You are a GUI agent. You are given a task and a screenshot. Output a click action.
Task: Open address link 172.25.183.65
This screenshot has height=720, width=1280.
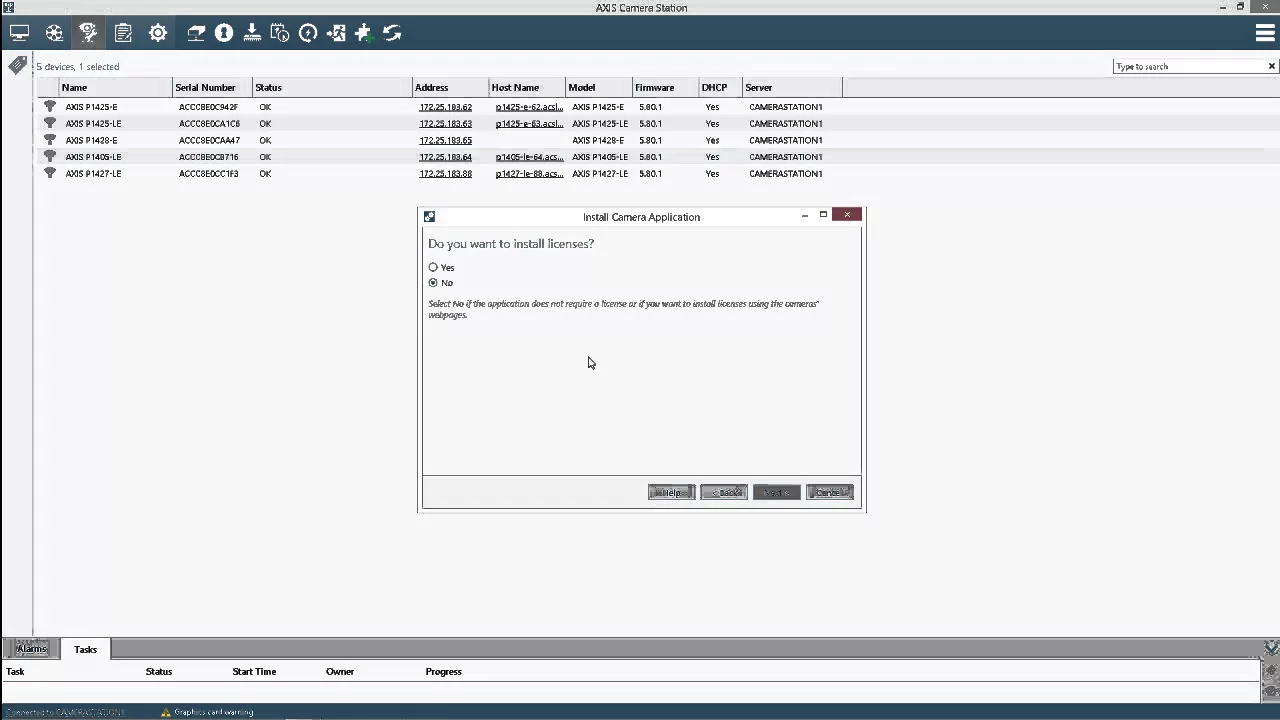coord(445,140)
